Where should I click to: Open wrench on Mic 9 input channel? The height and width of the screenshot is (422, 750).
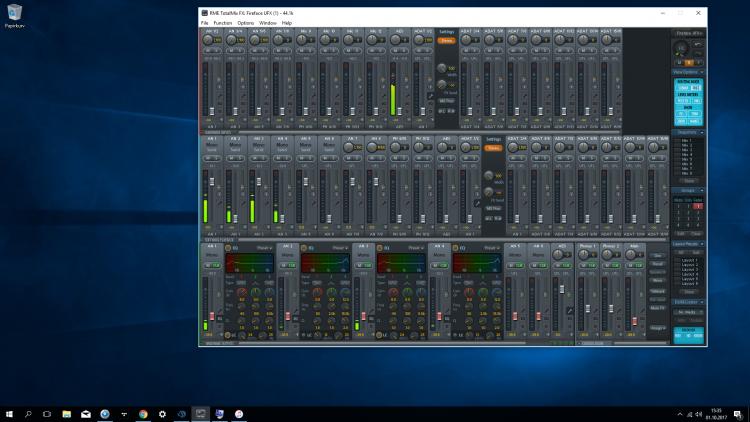pyautogui.click(x=313, y=96)
